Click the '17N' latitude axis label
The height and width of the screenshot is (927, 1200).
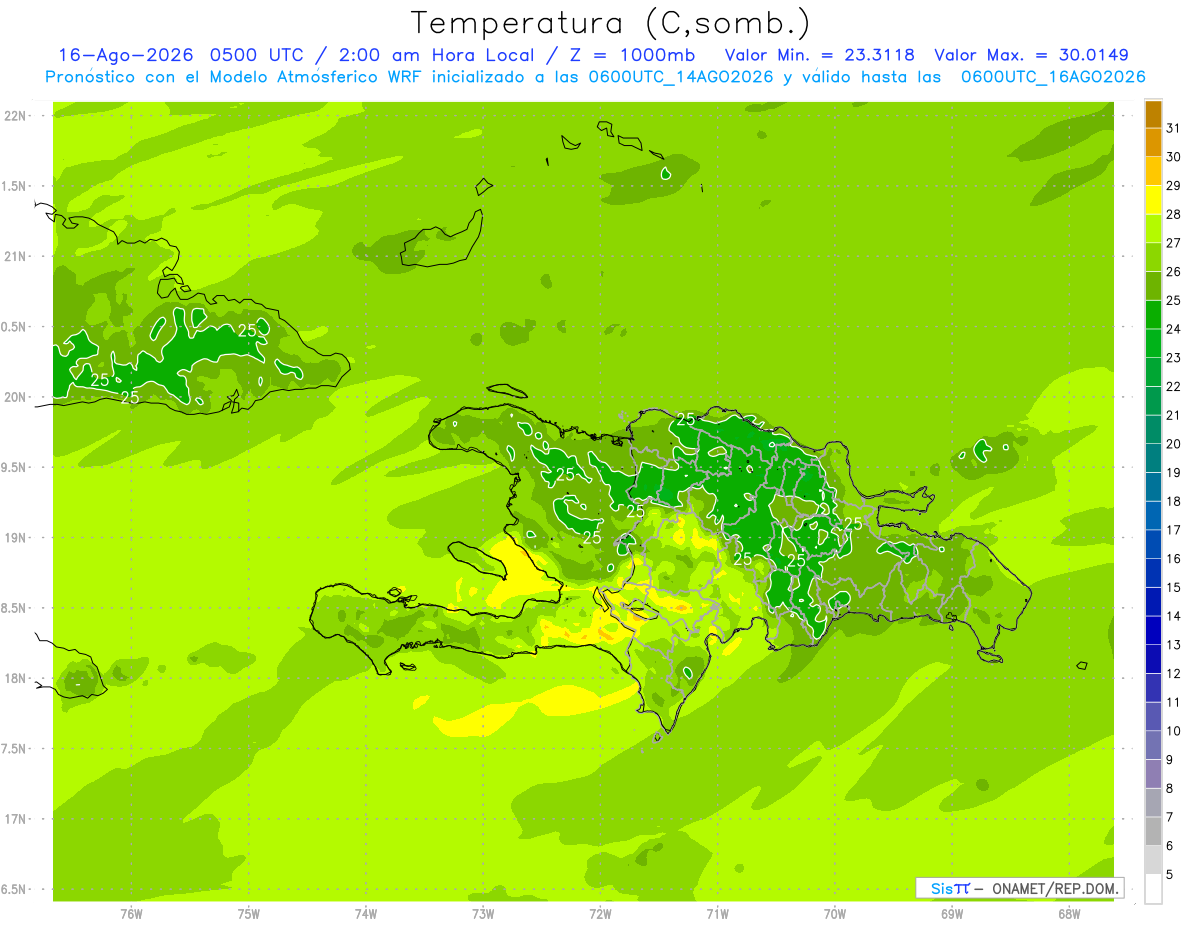16,819
